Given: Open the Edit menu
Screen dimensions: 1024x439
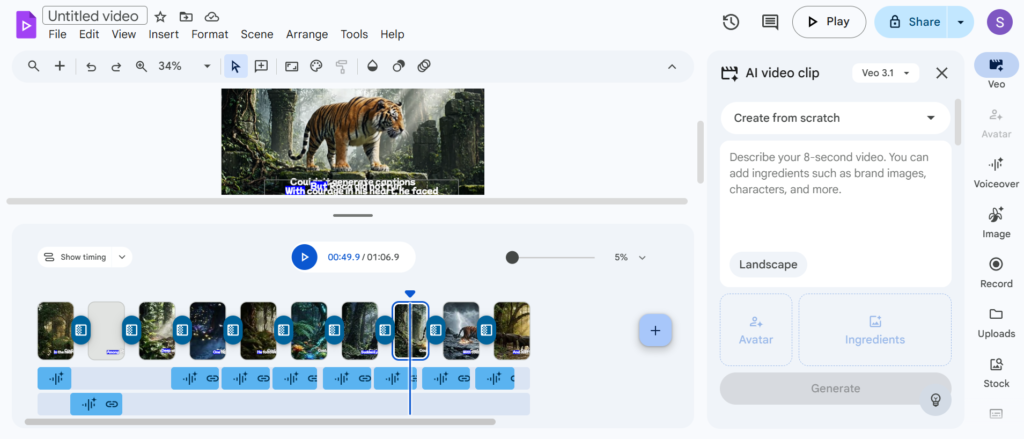Looking at the screenshot, I should (89, 35).
